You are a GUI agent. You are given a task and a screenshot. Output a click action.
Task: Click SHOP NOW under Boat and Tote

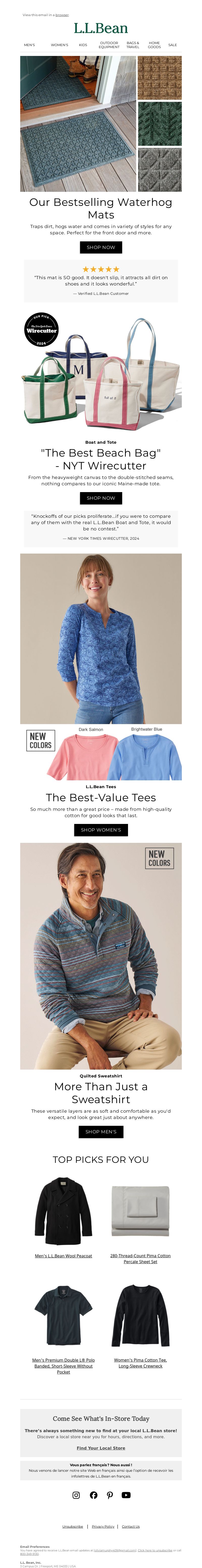(101, 498)
